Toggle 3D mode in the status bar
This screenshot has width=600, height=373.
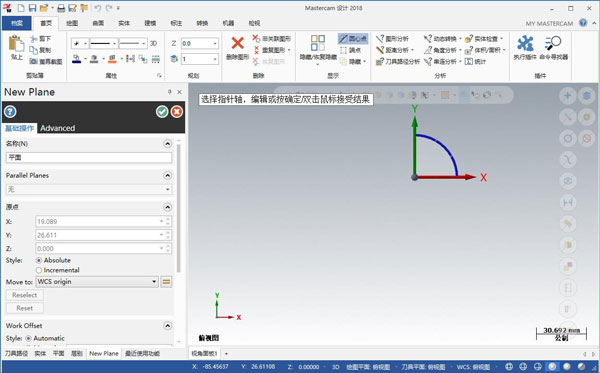coord(336,366)
